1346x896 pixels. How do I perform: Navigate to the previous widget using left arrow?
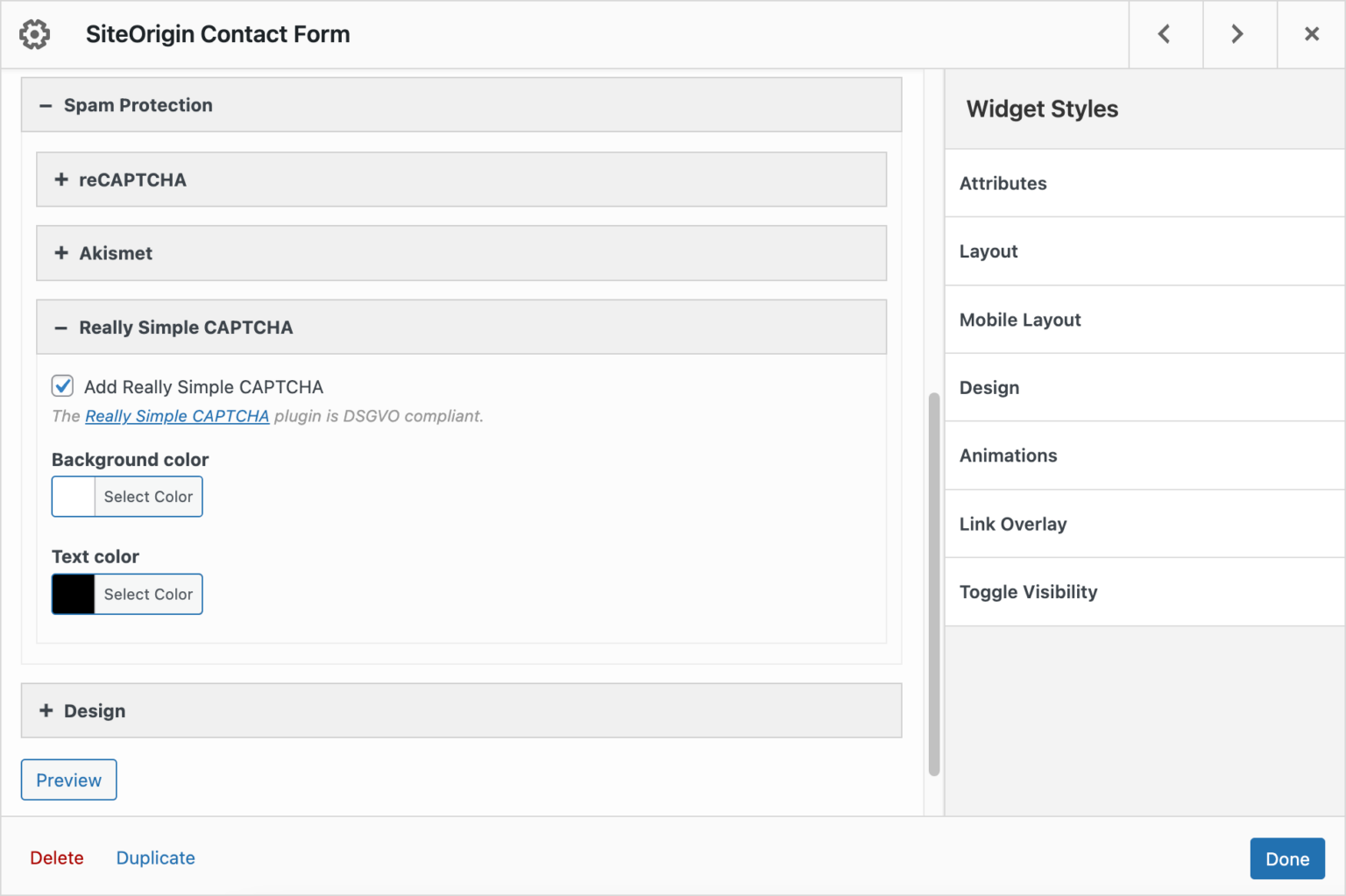pyautogui.click(x=1165, y=34)
